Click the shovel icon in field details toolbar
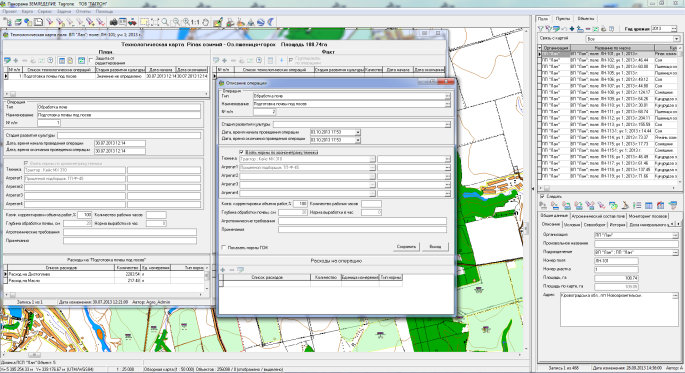 [x=626, y=205]
